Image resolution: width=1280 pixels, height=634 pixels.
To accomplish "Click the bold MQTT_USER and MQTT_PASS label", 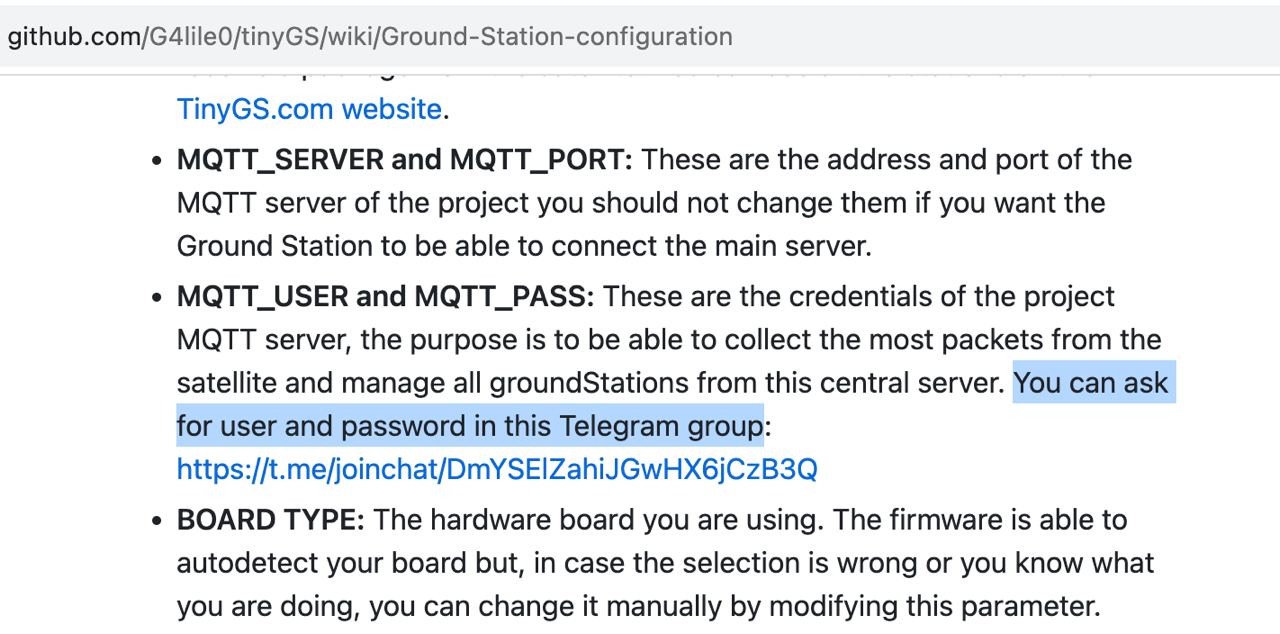I will (x=386, y=297).
